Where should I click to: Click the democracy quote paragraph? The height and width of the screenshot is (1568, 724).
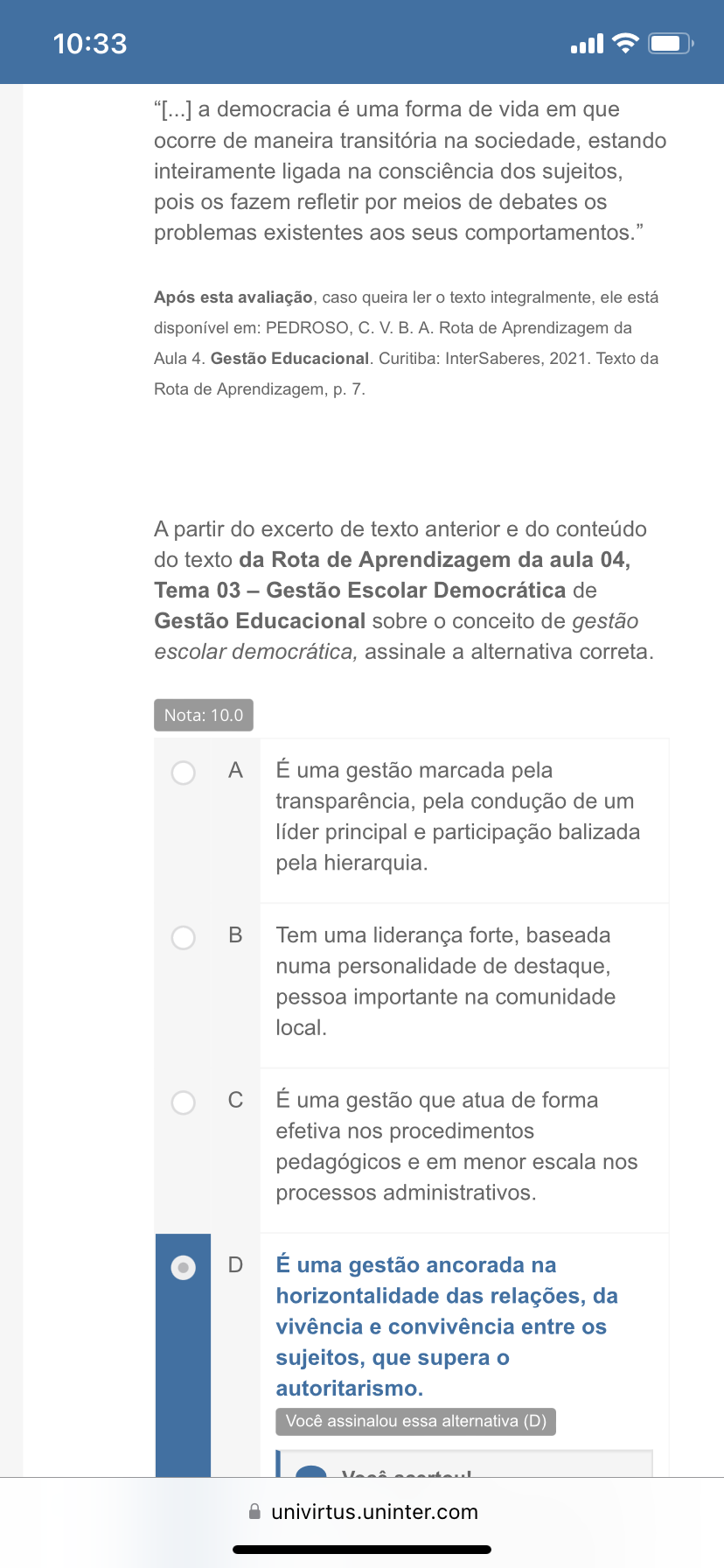(410, 171)
